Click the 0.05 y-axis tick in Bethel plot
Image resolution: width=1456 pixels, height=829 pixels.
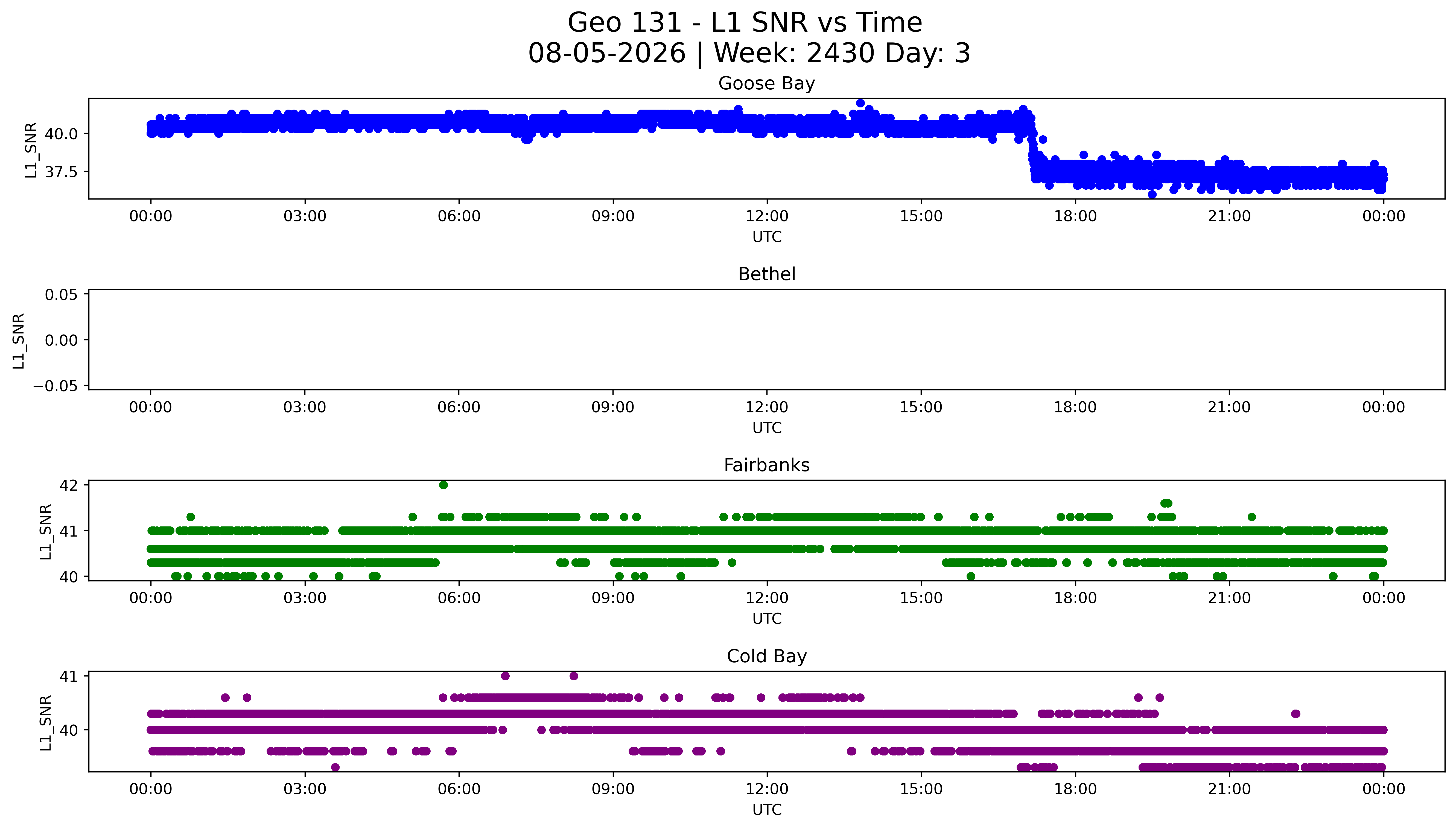tap(62, 294)
